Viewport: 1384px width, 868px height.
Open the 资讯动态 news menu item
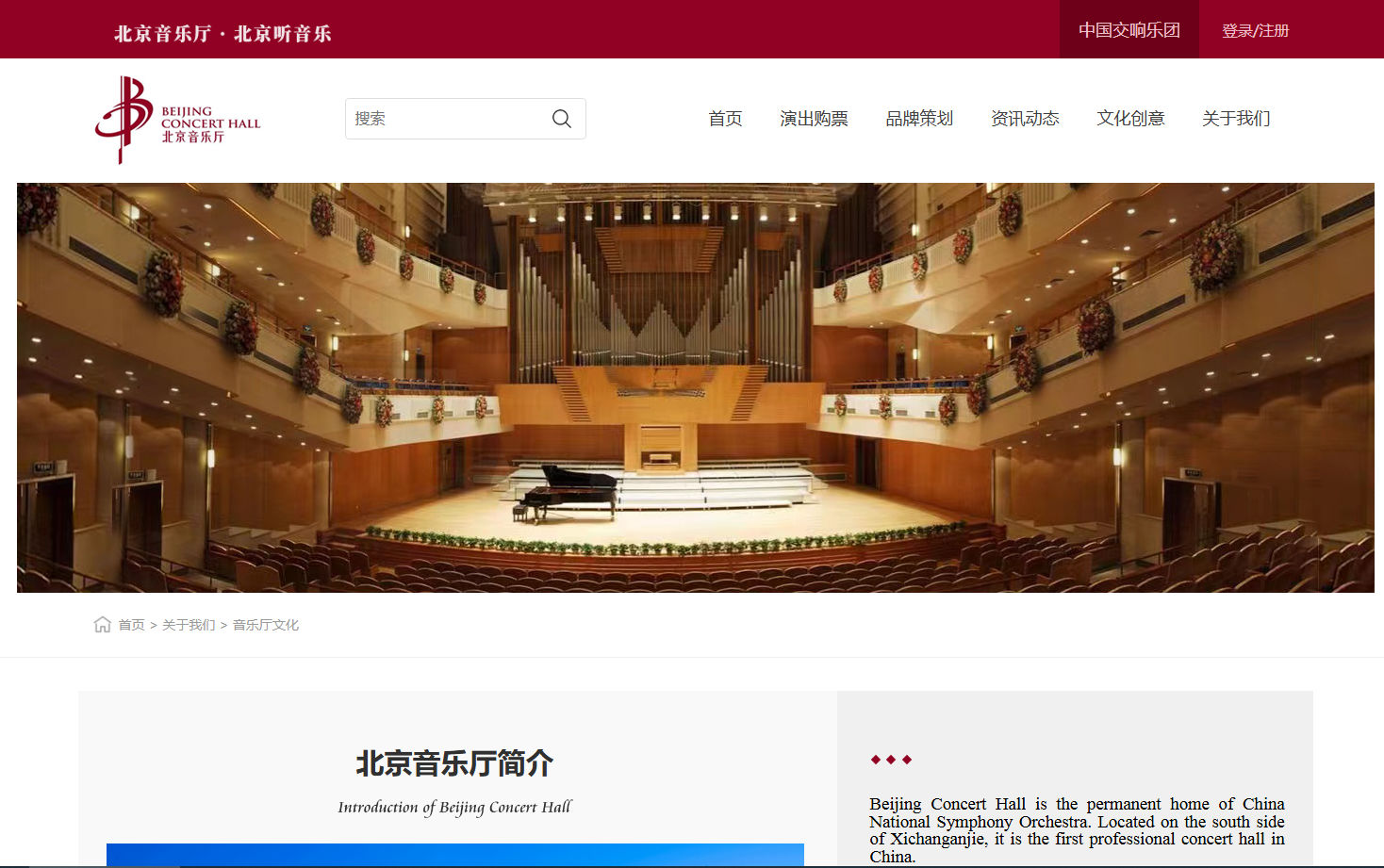[1025, 119]
